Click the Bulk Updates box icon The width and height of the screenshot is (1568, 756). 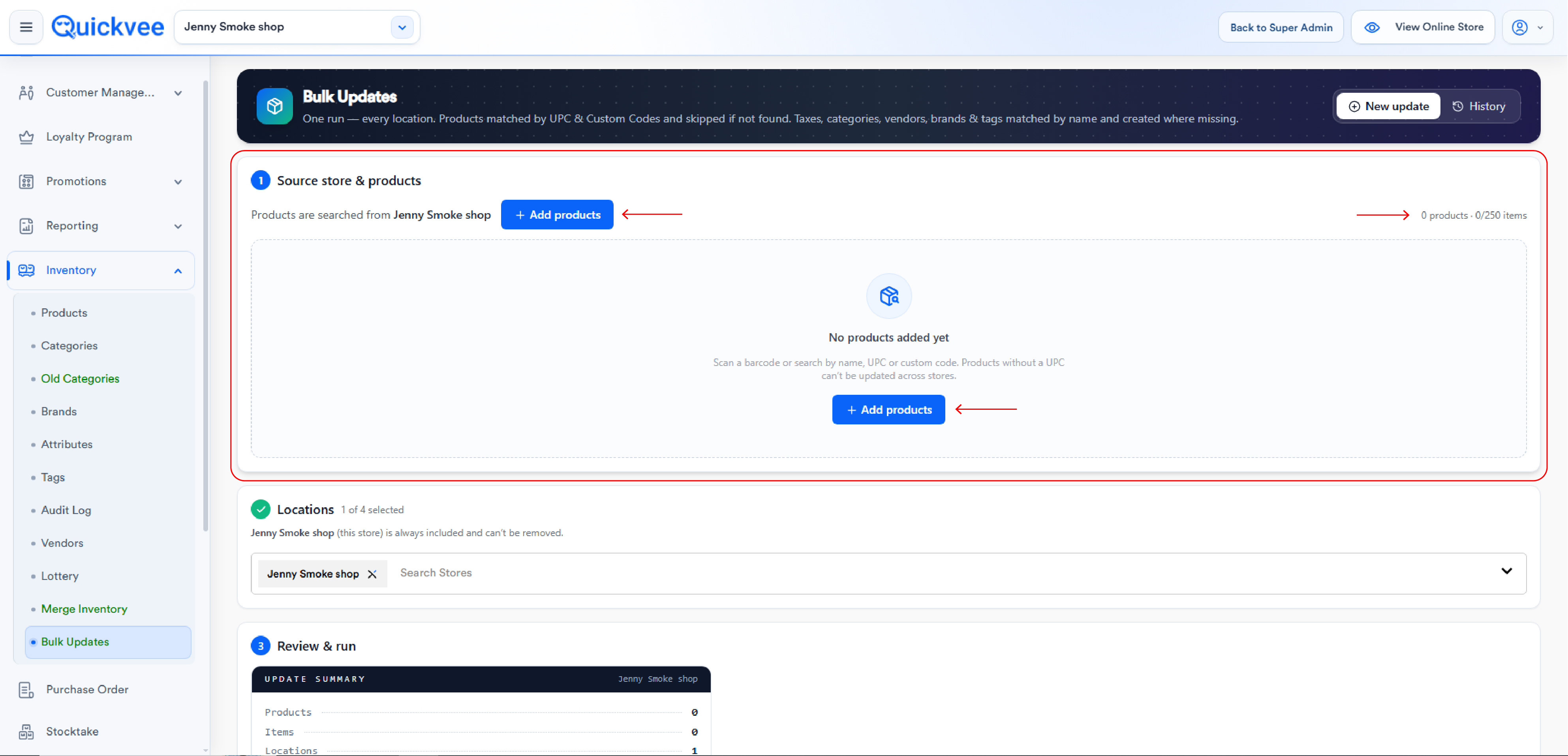tap(274, 107)
